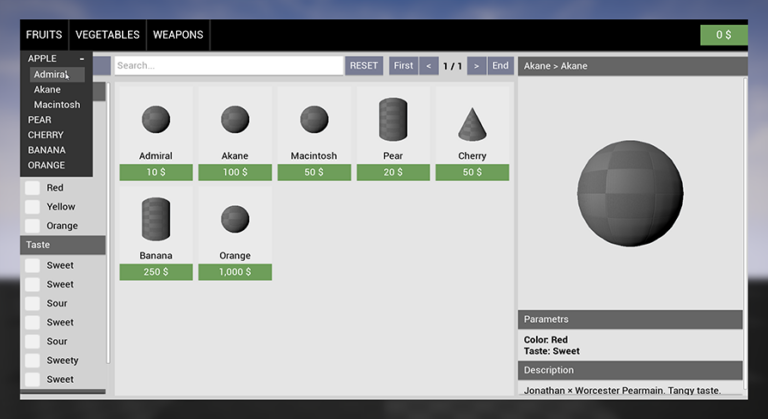
Task: Jump to the First page
Action: click(x=404, y=66)
